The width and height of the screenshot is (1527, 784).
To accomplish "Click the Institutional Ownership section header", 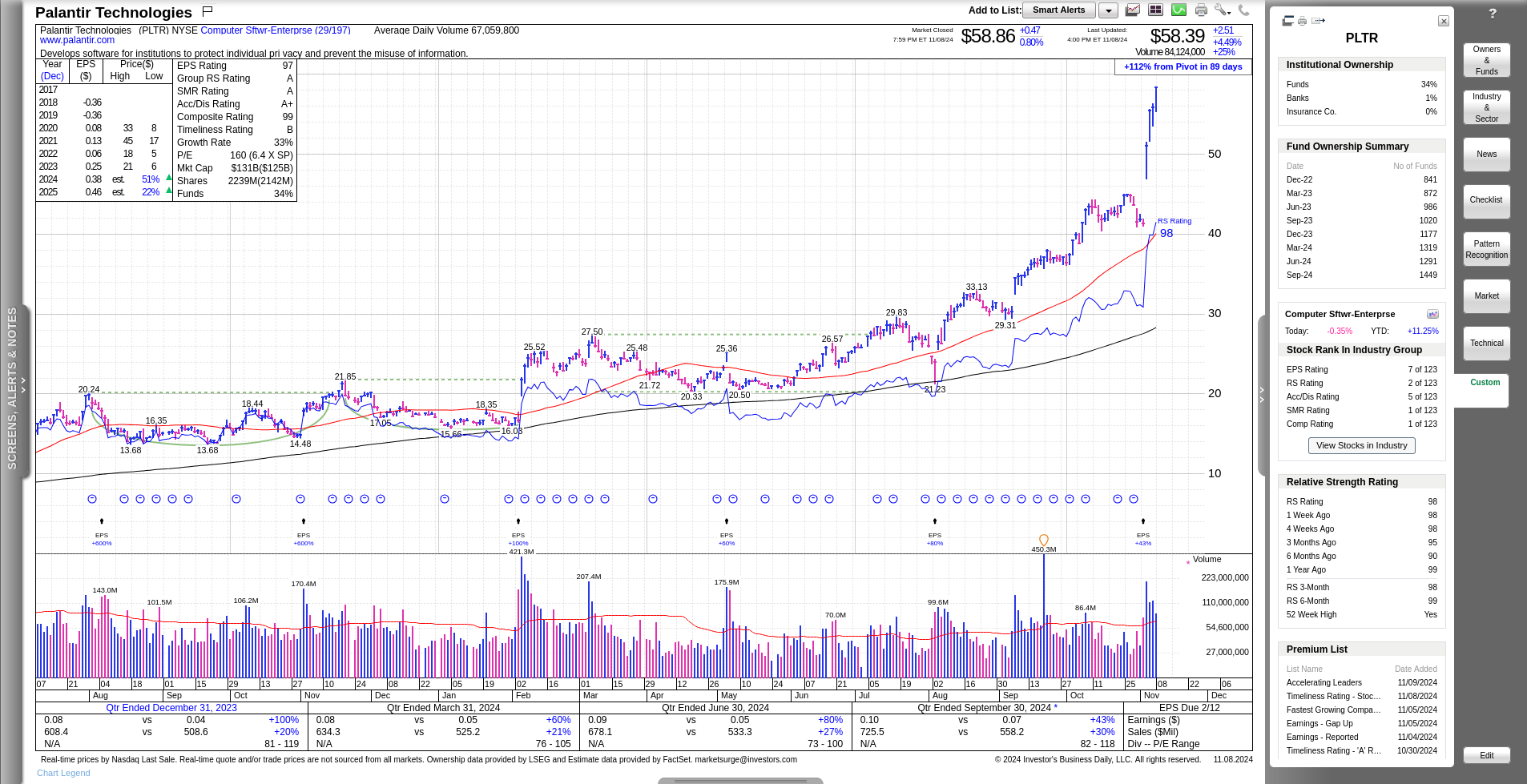I will [x=1361, y=65].
